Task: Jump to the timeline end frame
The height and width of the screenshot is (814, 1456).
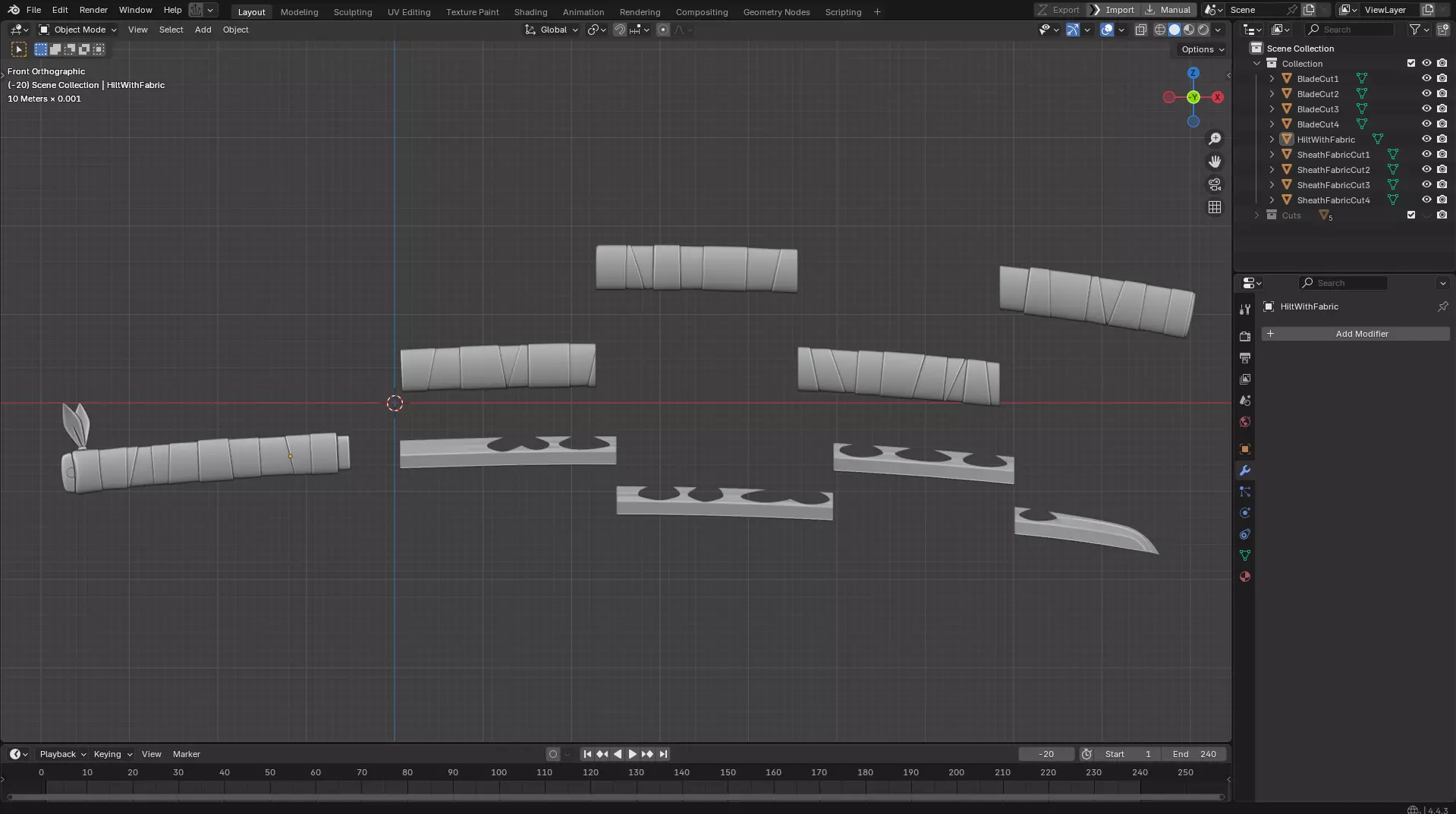Action: click(x=663, y=754)
